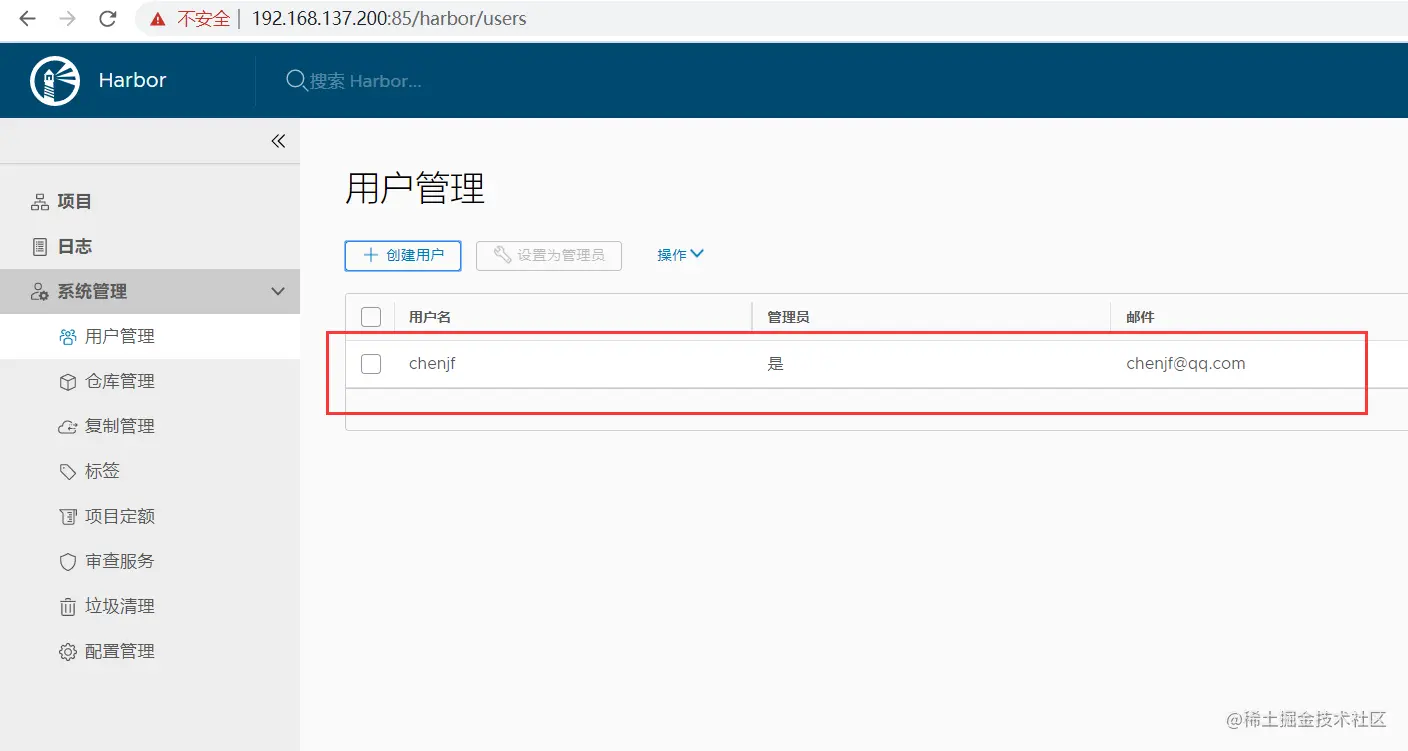Image resolution: width=1408 pixels, height=751 pixels.
Task: Click the 复制管理 cloud icon
Action: click(68, 427)
